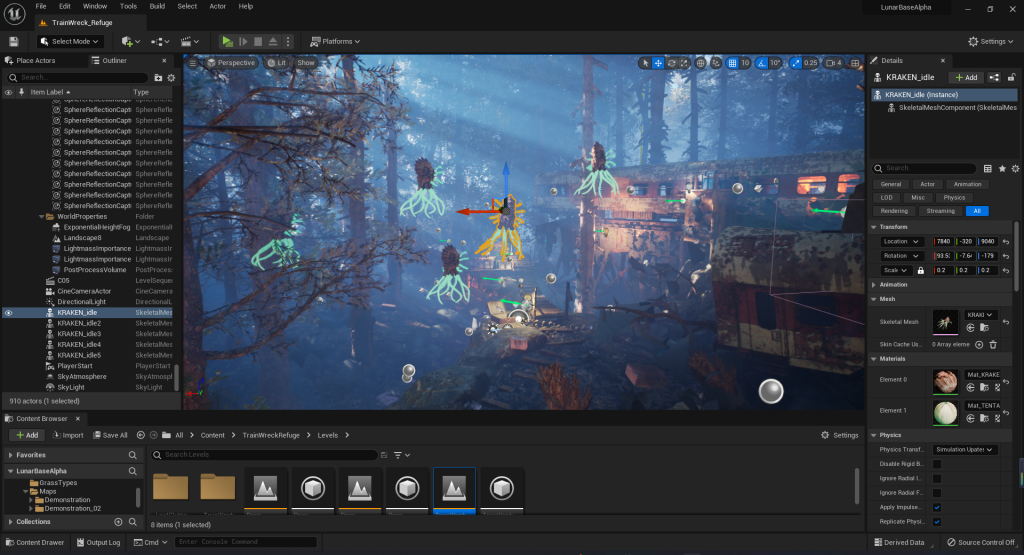
Task: Click the Import button in Content Browser
Action: [68, 435]
